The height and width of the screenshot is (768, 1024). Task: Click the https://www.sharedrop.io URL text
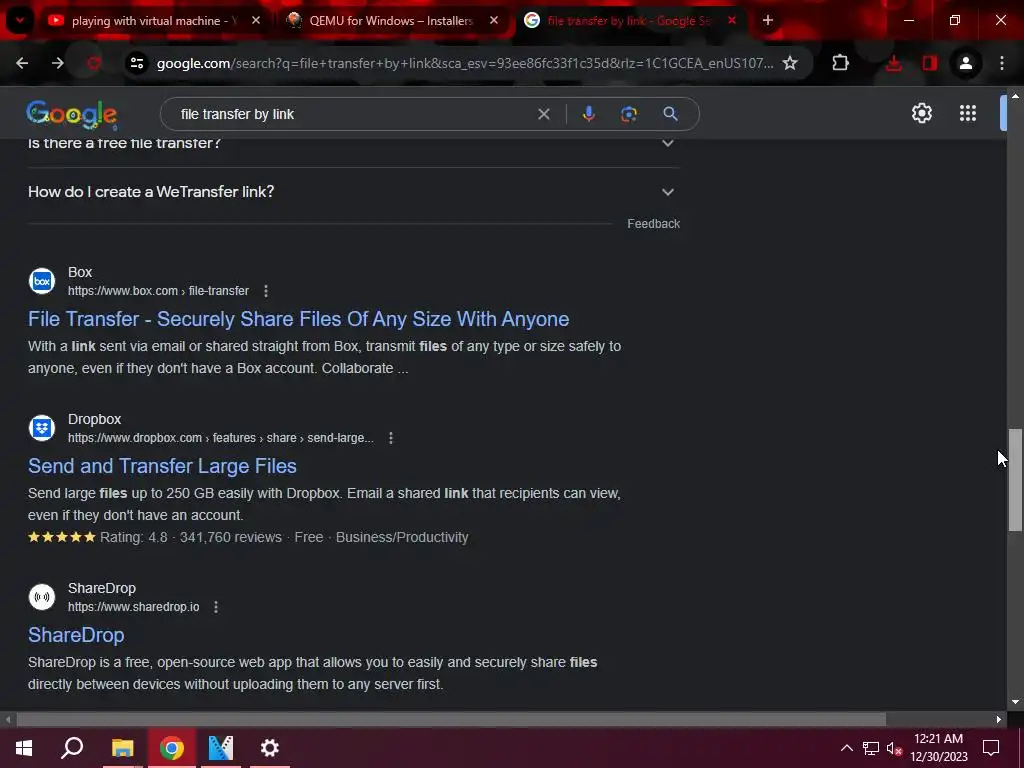coord(133,607)
